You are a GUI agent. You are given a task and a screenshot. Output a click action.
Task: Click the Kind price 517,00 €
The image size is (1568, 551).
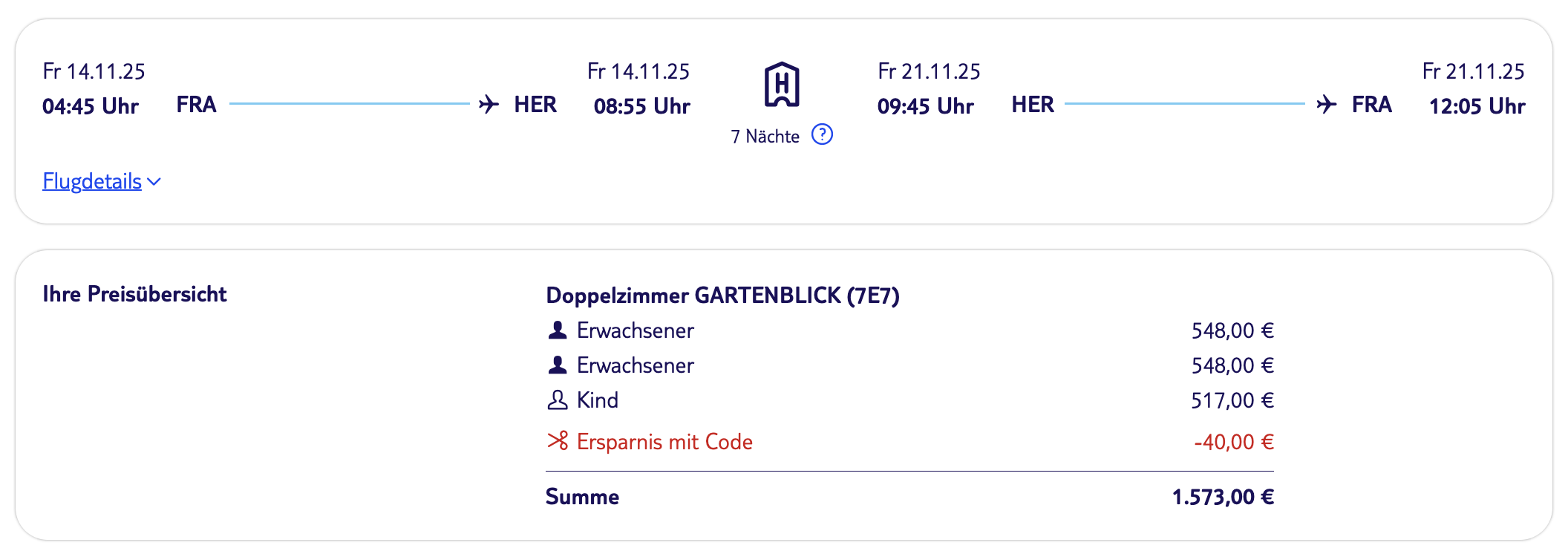[x=1232, y=400]
